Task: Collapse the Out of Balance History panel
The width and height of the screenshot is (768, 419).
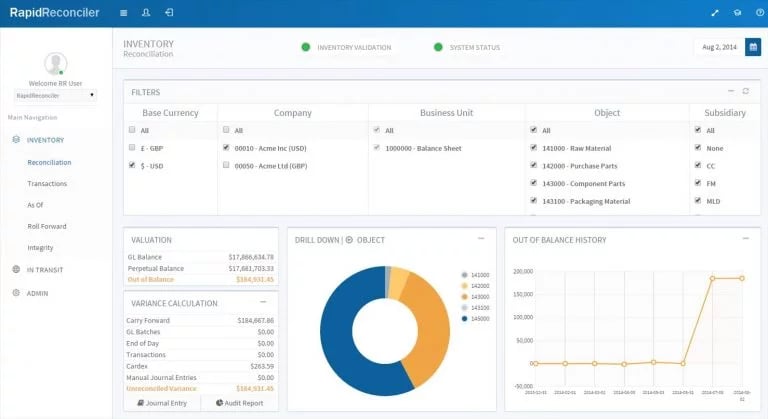Action: (x=745, y=239)
